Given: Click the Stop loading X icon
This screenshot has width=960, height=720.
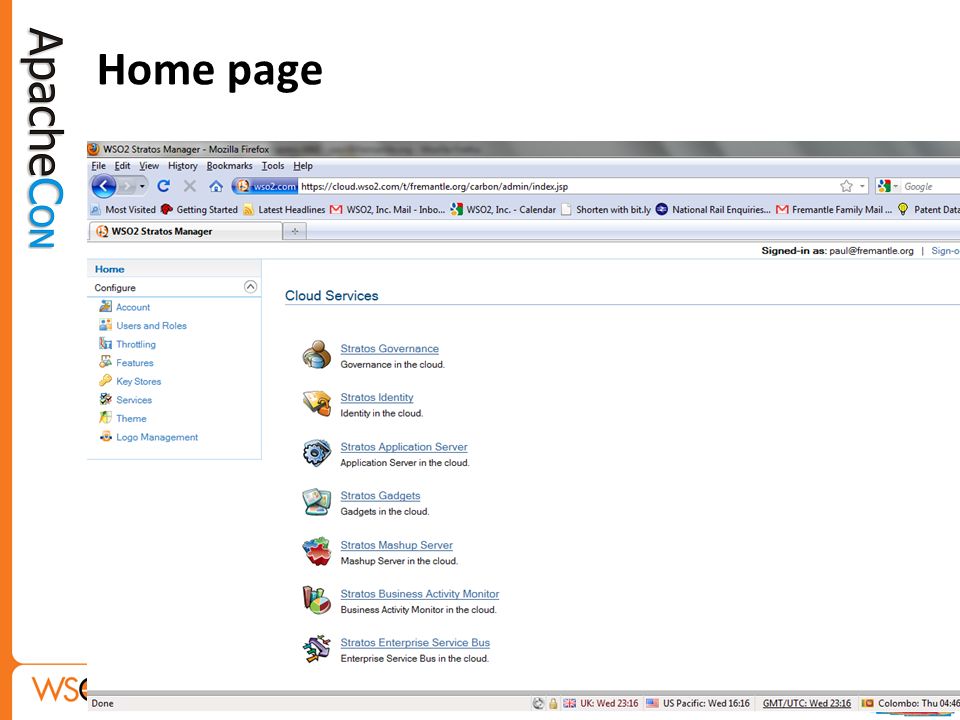Looking at the screenshot, I should (190, 186).
